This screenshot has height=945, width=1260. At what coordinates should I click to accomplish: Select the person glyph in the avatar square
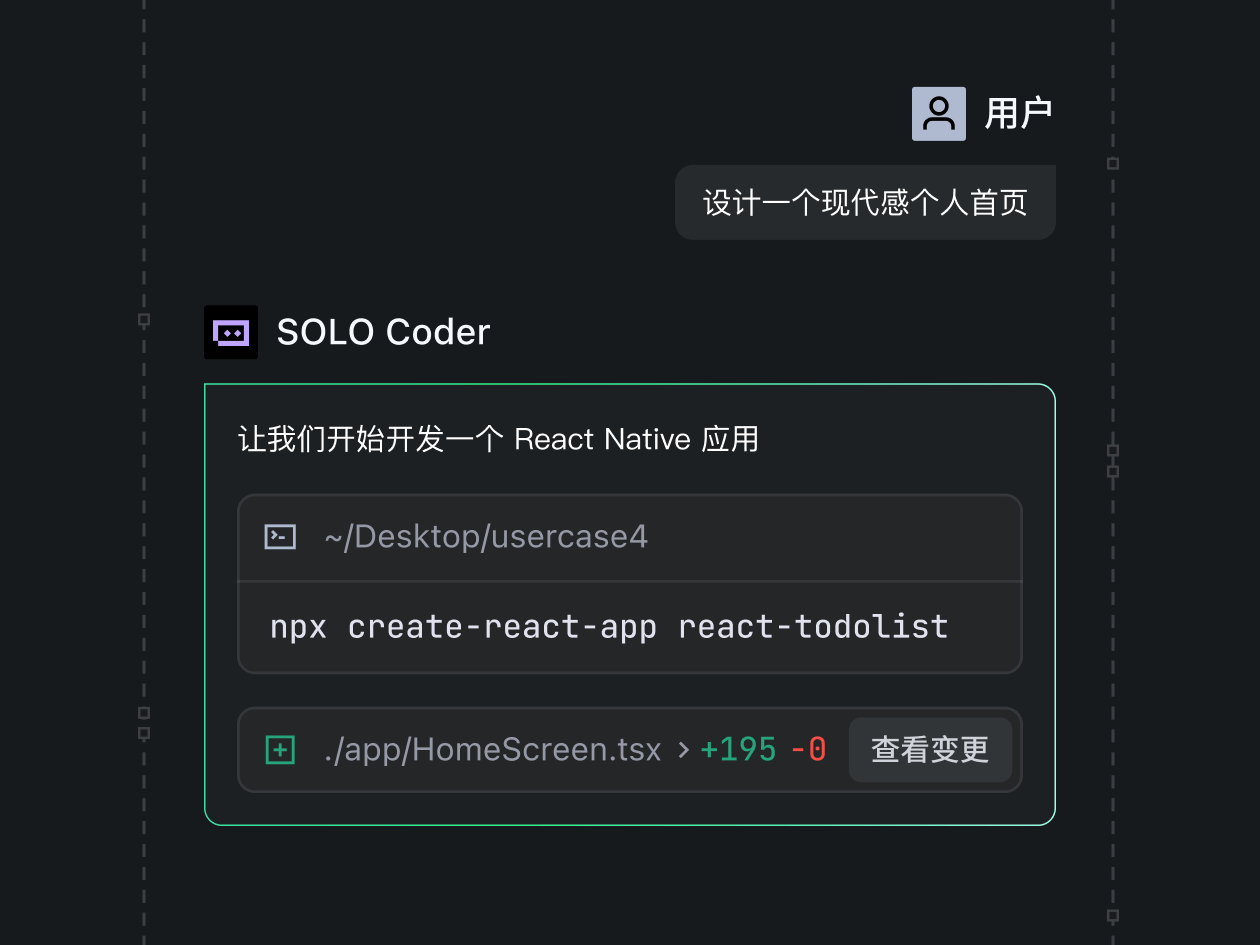[x=938, y=113]
